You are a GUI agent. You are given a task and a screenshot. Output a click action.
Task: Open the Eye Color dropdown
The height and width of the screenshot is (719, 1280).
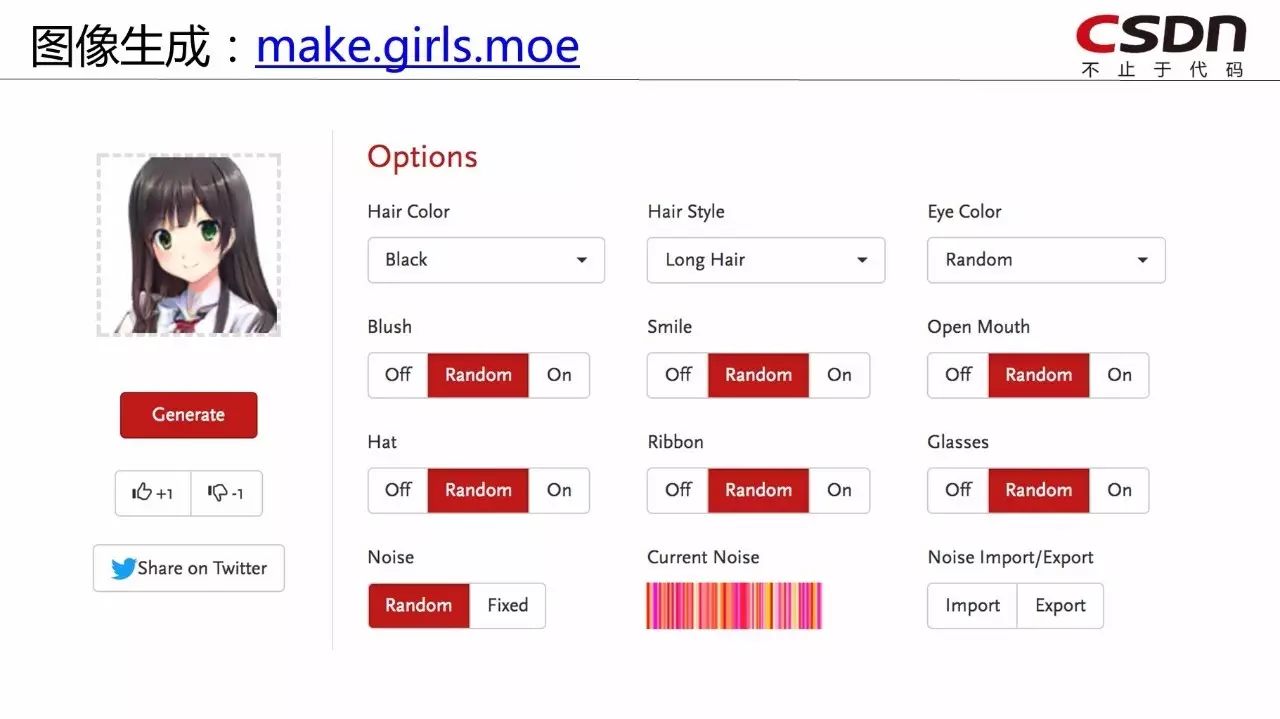[1046, 260]
